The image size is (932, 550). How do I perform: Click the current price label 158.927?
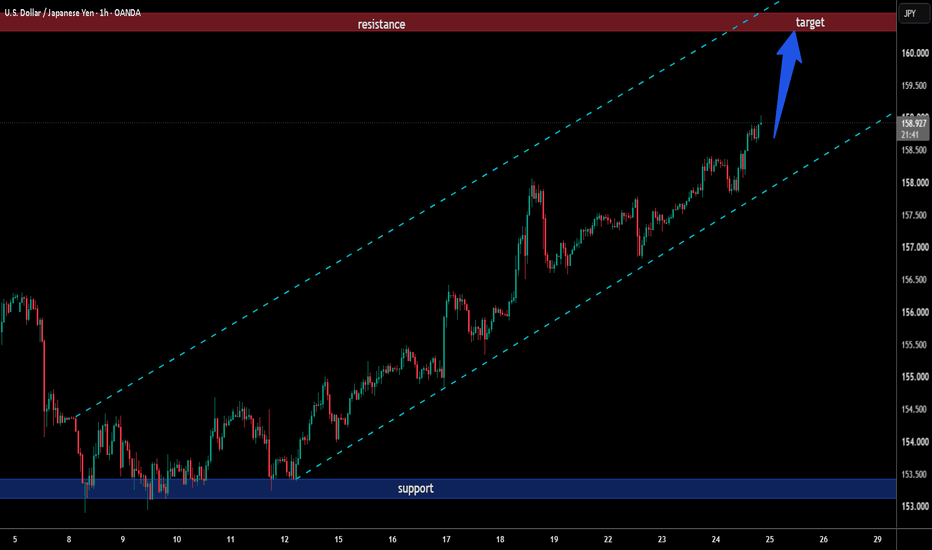914,124
